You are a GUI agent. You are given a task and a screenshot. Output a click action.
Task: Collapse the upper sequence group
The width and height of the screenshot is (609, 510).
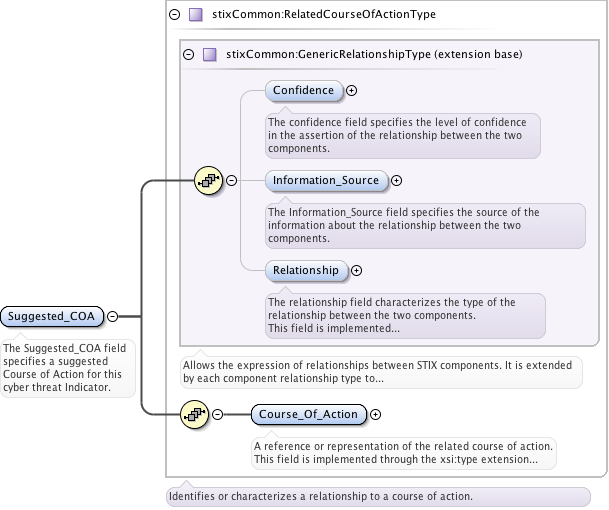[x=231, y=181]
